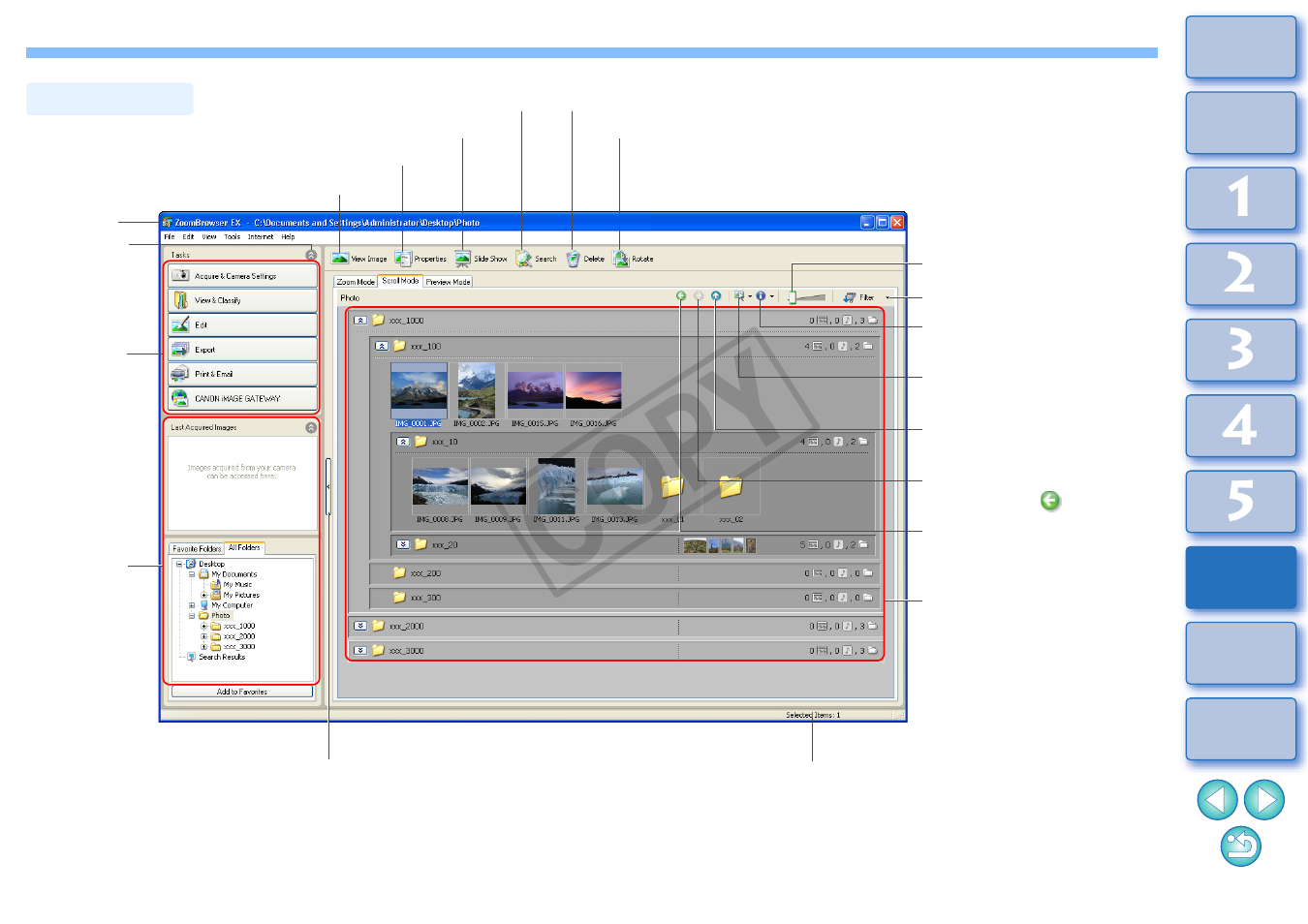Switch to Preview Mode tab
The image size is (1308, 924).
click(x=448, y=282)
